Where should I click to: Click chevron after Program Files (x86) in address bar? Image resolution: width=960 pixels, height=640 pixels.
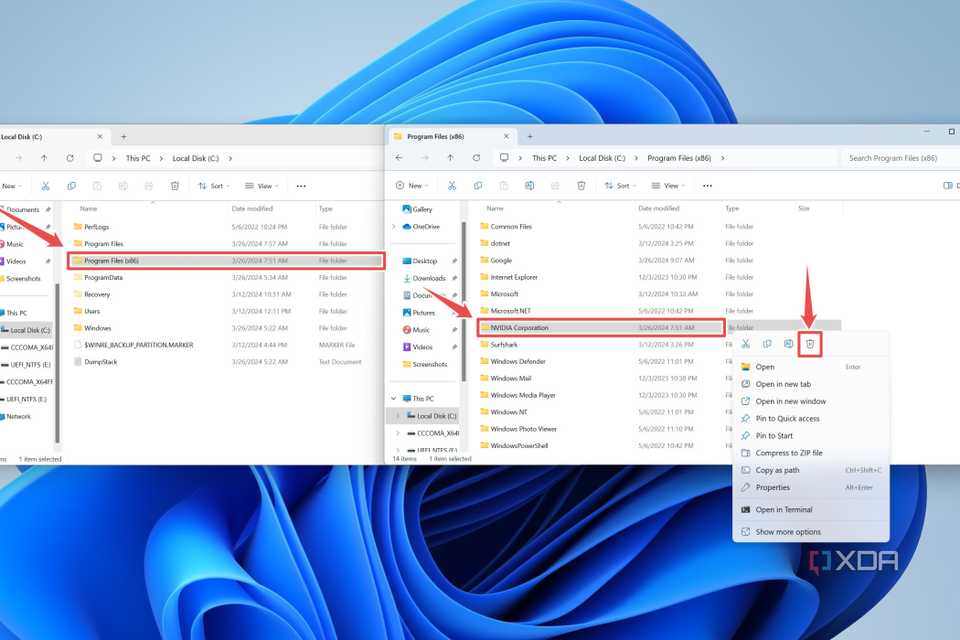(722, 158)
